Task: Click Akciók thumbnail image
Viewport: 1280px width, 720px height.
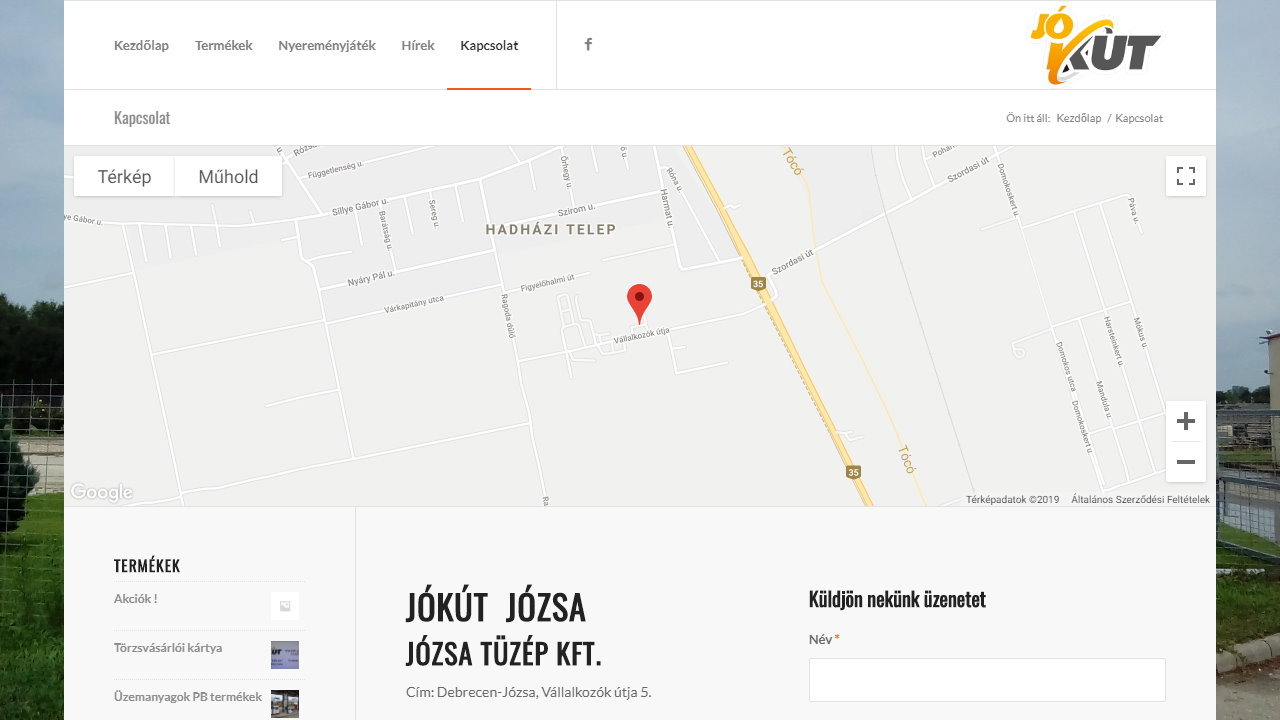Action: (x=285, y=606)
